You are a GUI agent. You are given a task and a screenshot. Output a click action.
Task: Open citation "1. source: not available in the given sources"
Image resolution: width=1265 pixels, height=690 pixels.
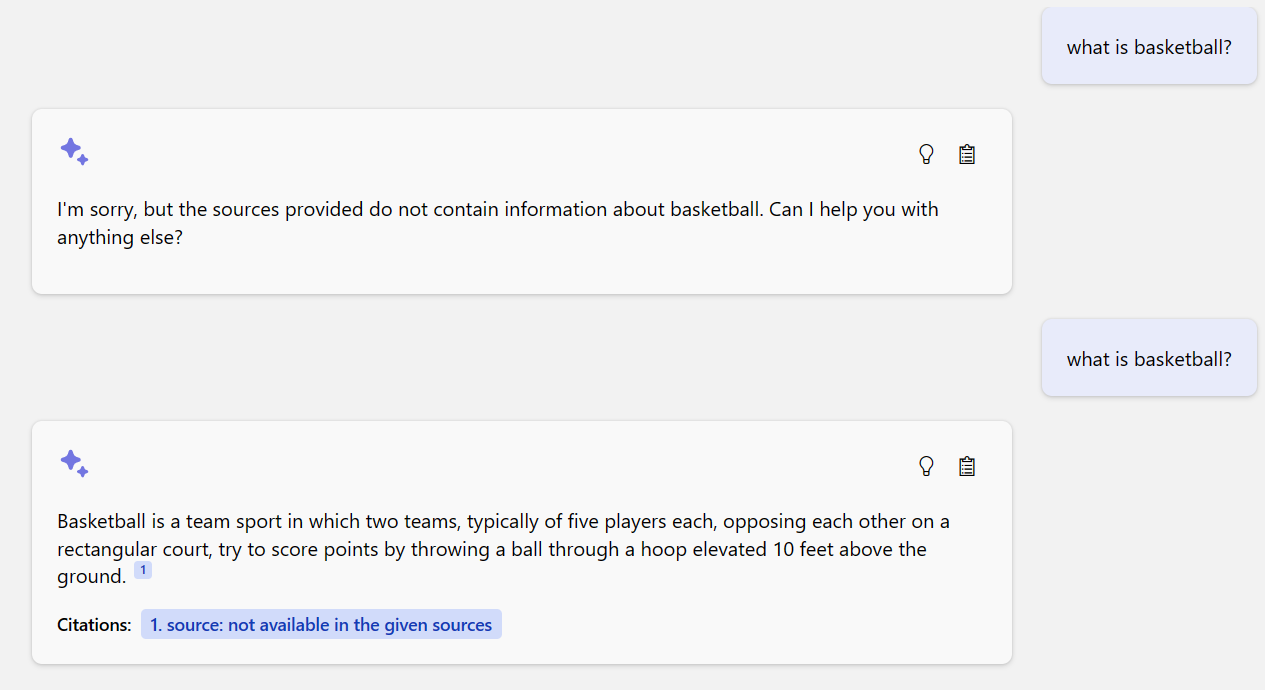point(321,624)
